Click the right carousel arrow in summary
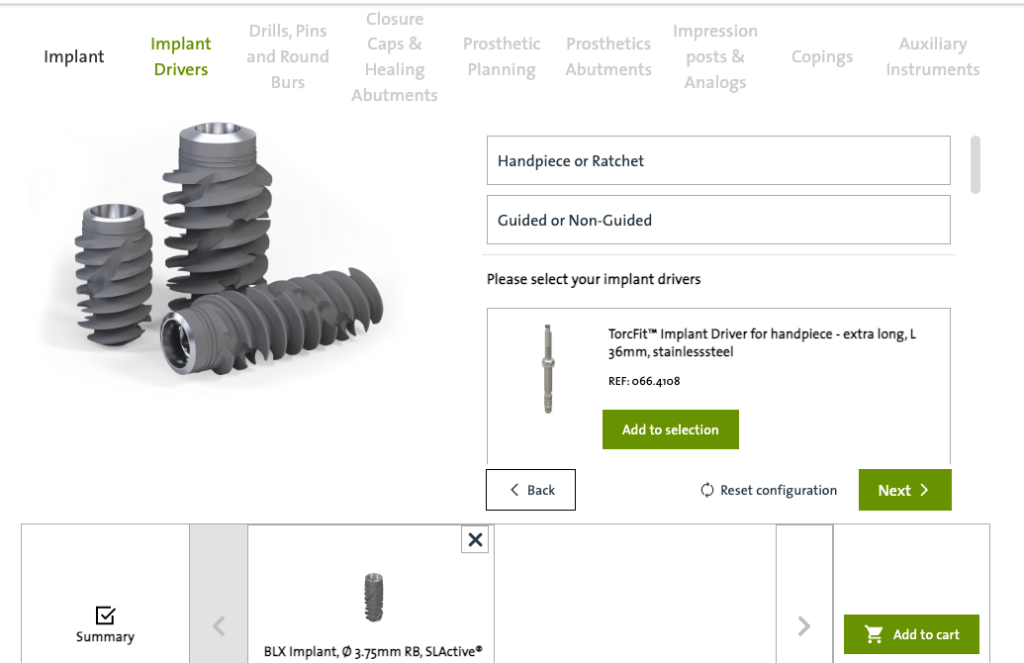Screen dimensions: 1024x663 (804, 626)
